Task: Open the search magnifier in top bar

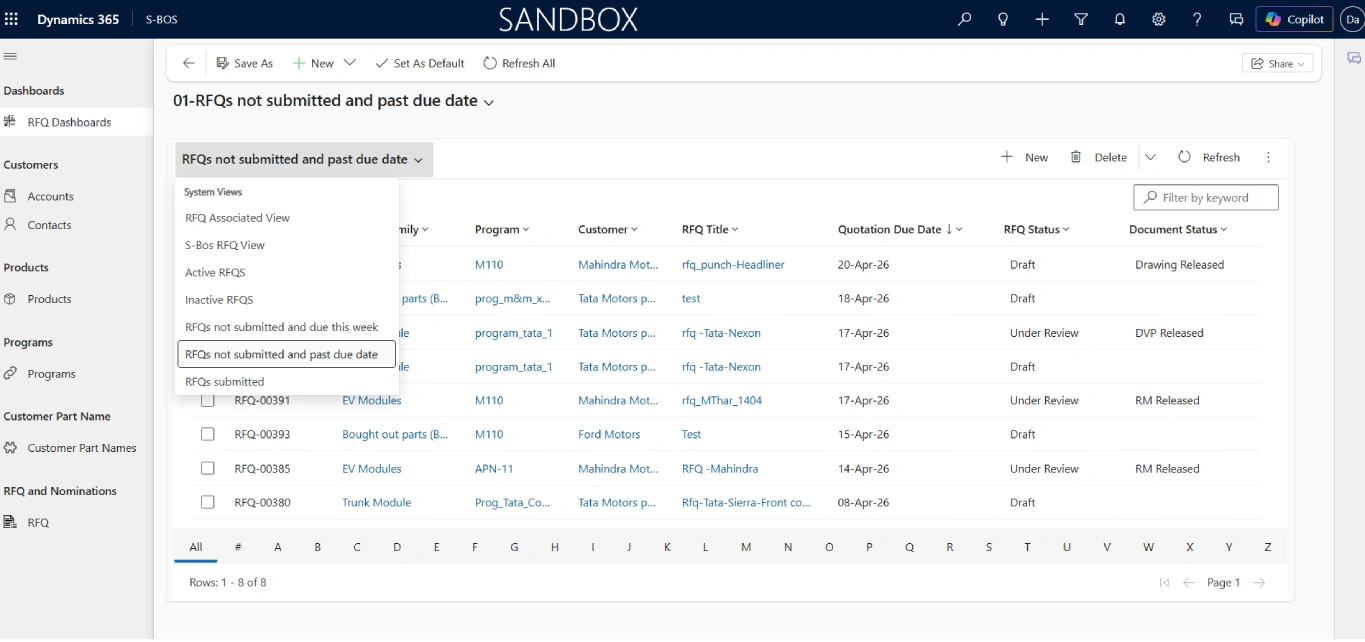Action: [964, 19]
